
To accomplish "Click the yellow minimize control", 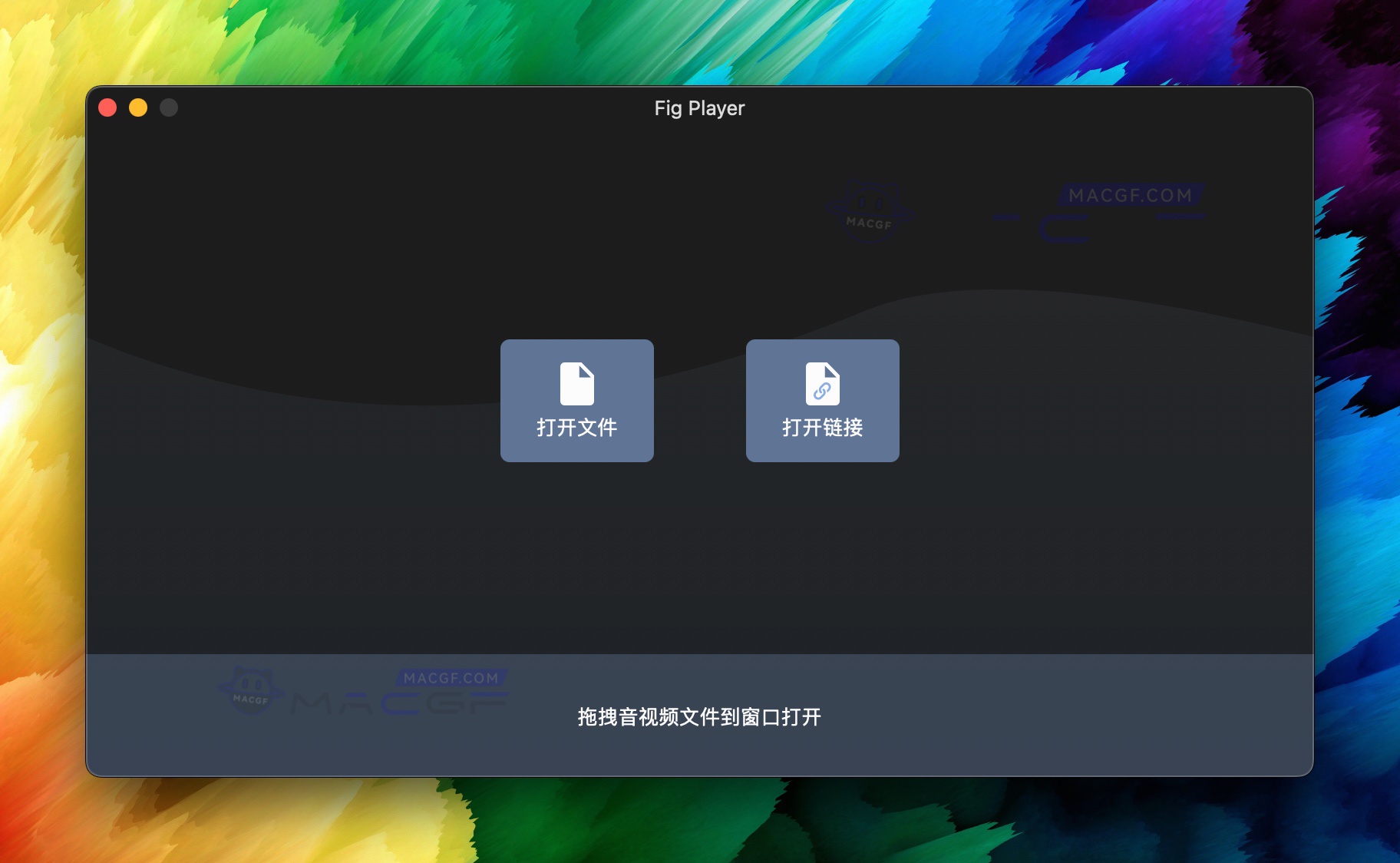I will [x=138, y=108].
